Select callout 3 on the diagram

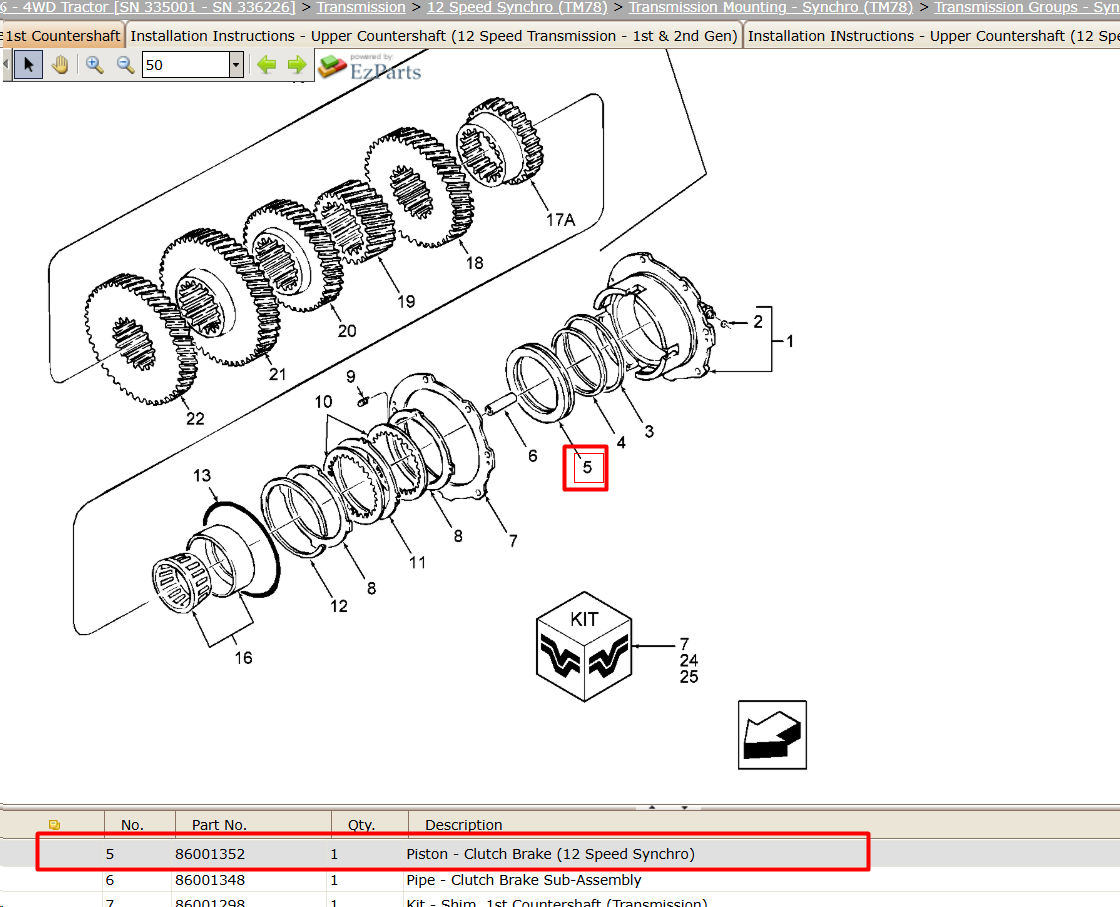click(x=649, y=431)
